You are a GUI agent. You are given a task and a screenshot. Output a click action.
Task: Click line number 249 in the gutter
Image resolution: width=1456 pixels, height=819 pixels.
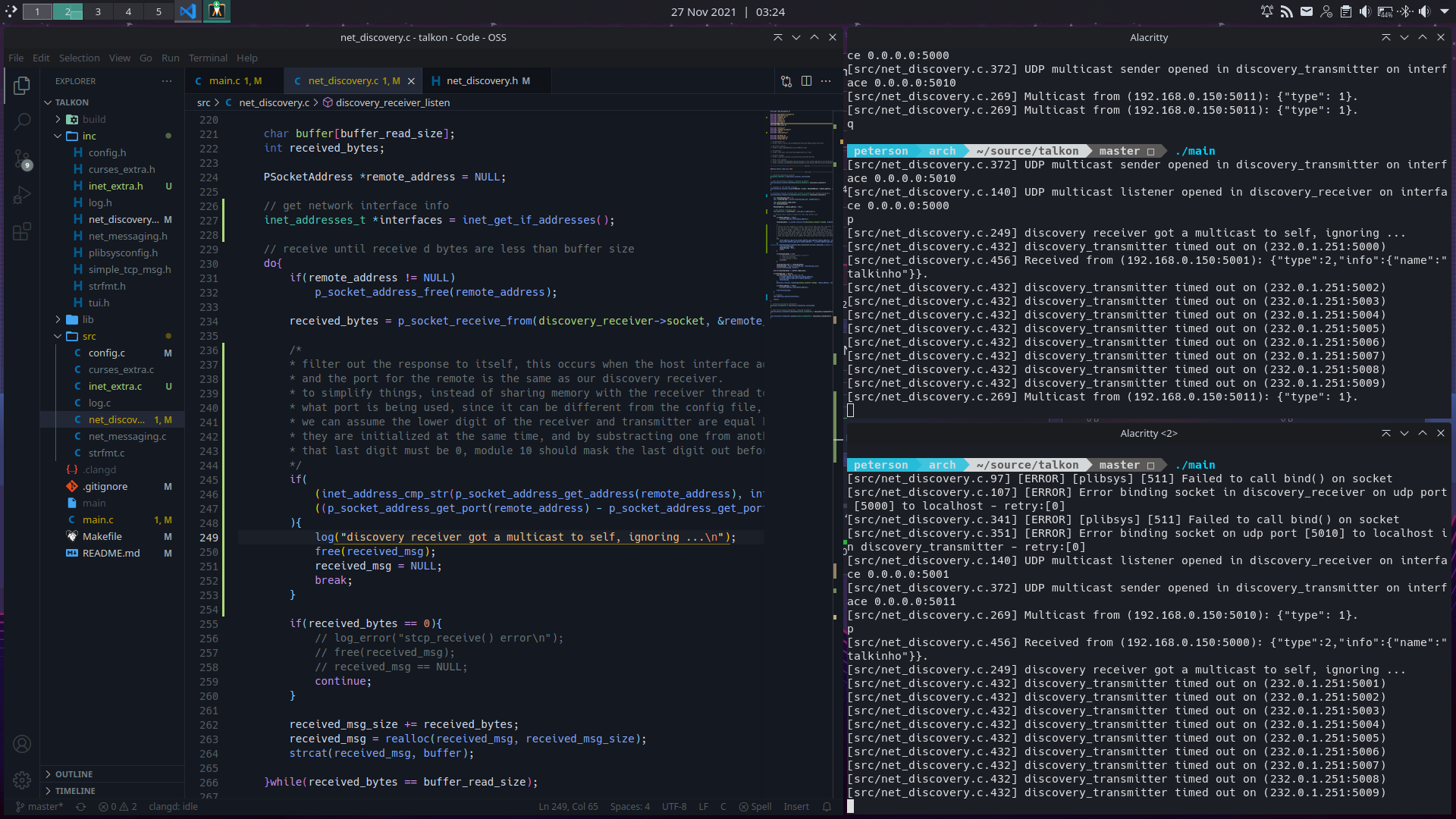(x=209, y=538)
